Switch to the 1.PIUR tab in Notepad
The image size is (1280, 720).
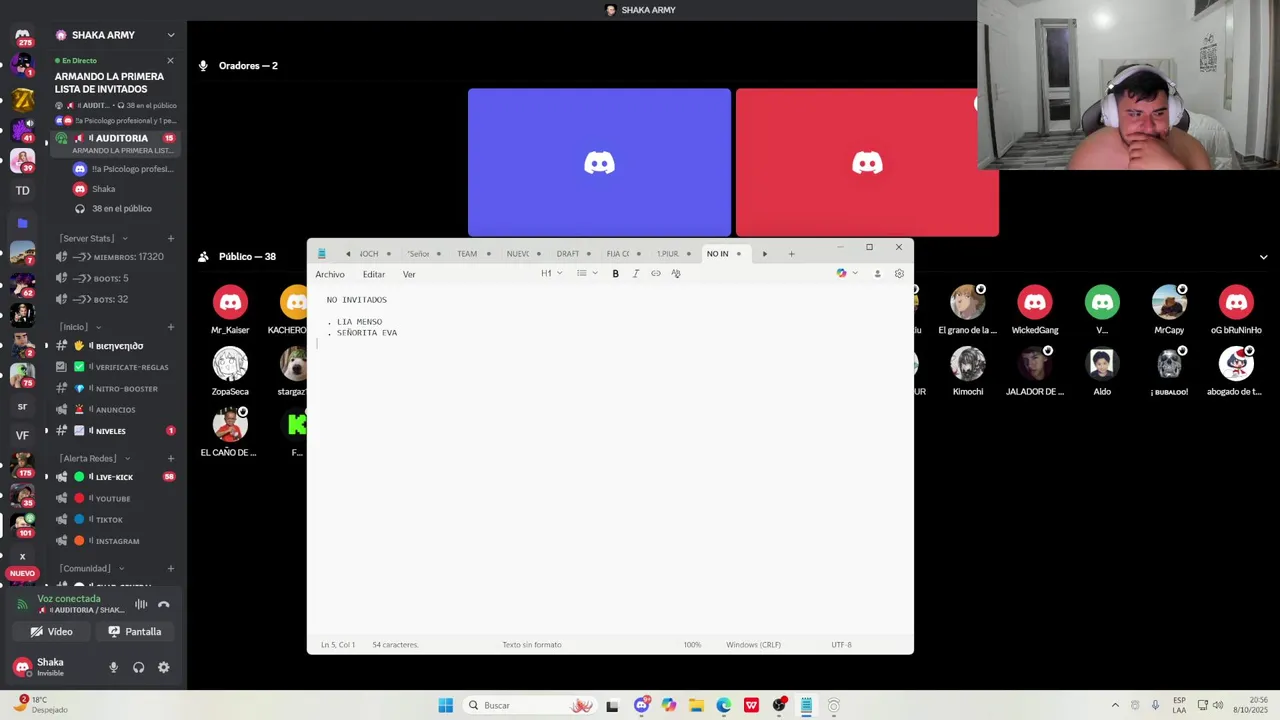(x=667, y=254)
